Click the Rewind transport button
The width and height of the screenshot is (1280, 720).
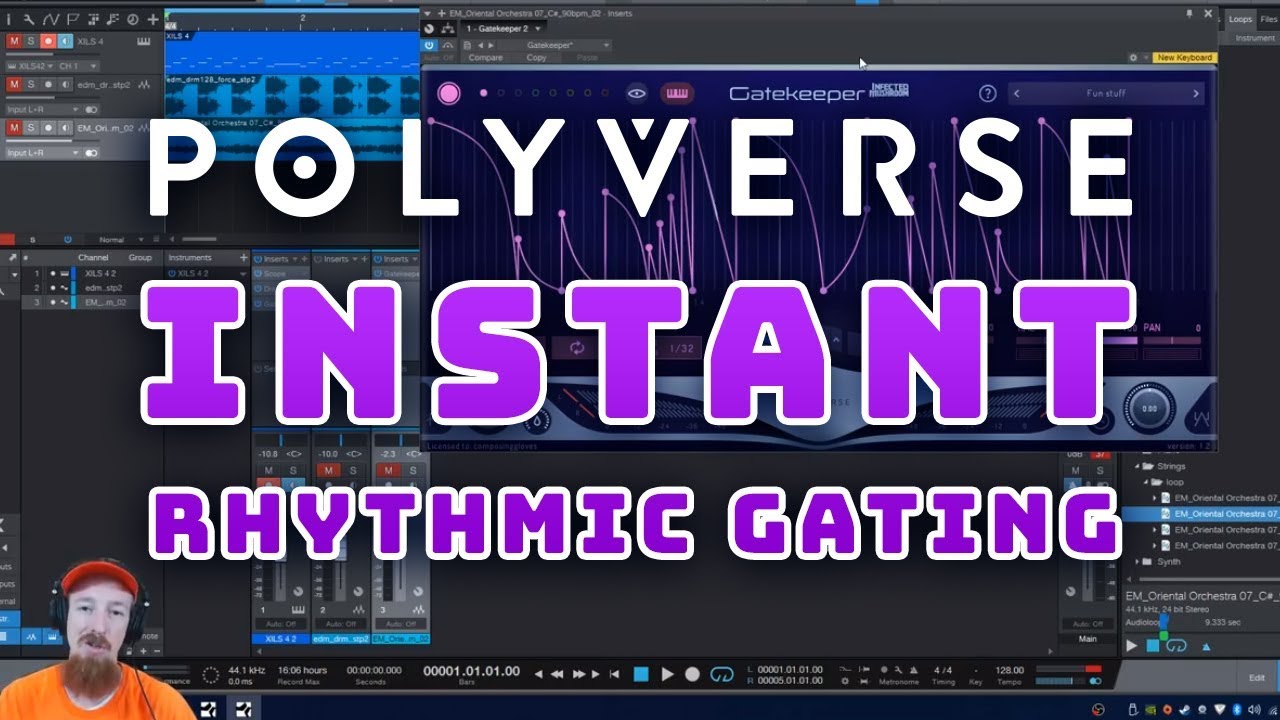point(557,675)
